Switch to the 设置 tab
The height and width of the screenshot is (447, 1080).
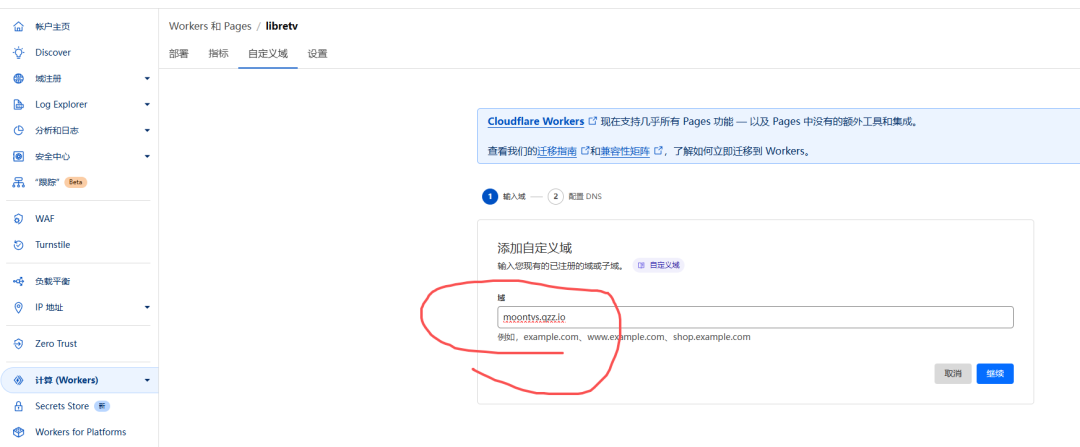(317, 54)
